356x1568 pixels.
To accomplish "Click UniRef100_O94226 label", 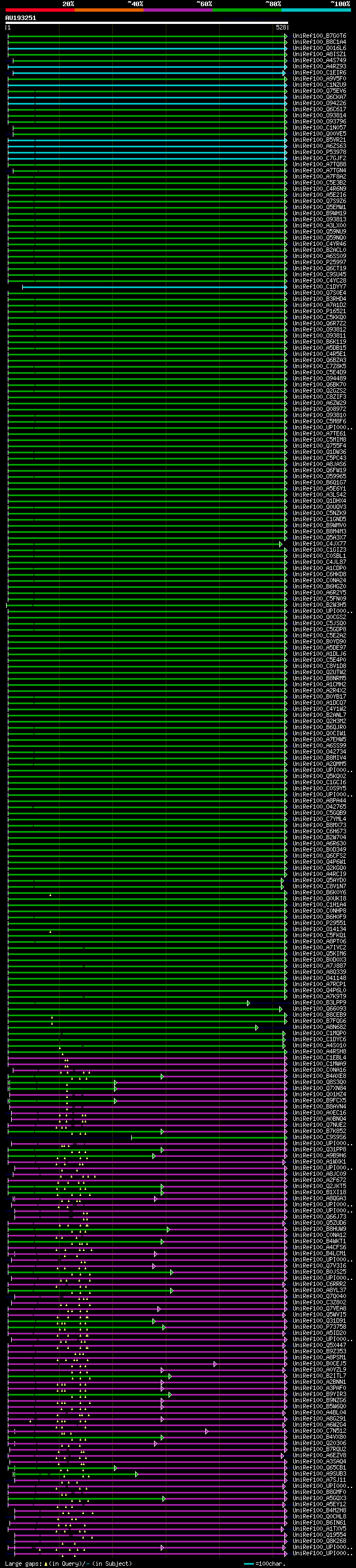I will point(319,103).
